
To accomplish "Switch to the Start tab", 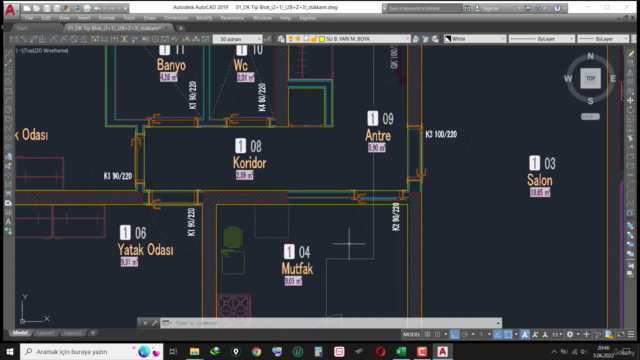I will pyautogui.click(x=22, y=28).
